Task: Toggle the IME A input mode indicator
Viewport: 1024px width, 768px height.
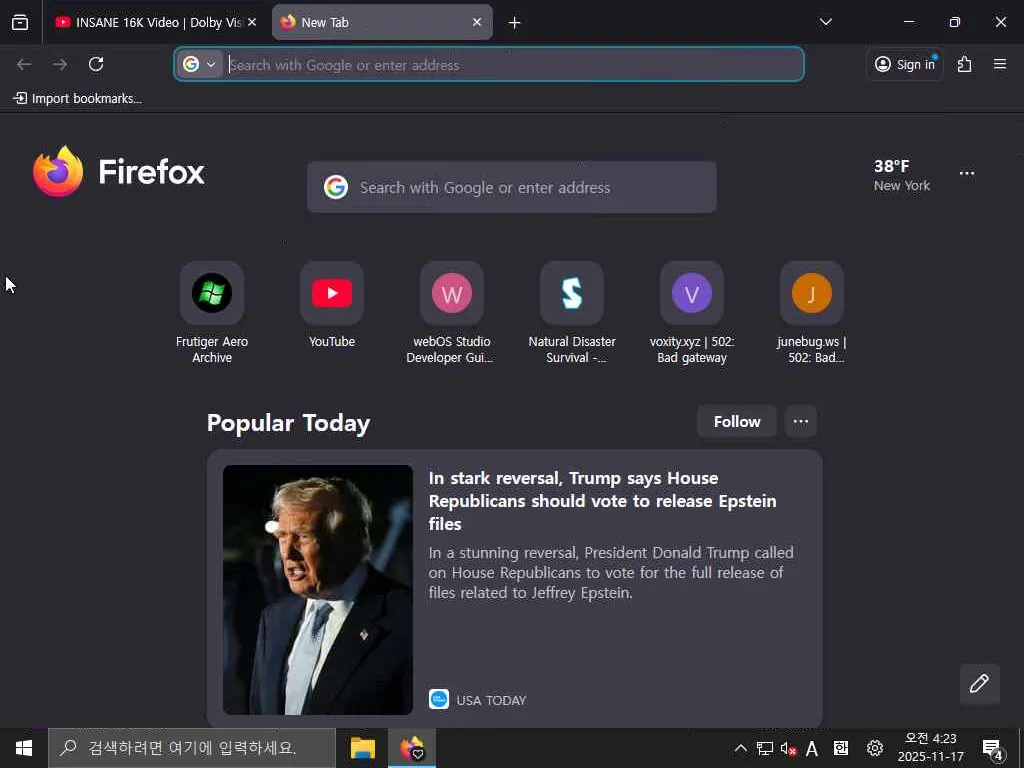Action: [x=812, y=748]
